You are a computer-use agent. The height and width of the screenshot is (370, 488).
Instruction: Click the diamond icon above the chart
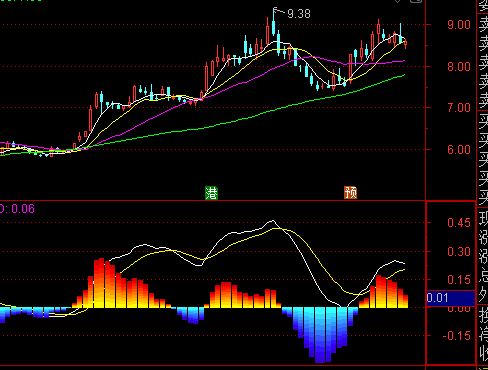click(x=397, y=1)
